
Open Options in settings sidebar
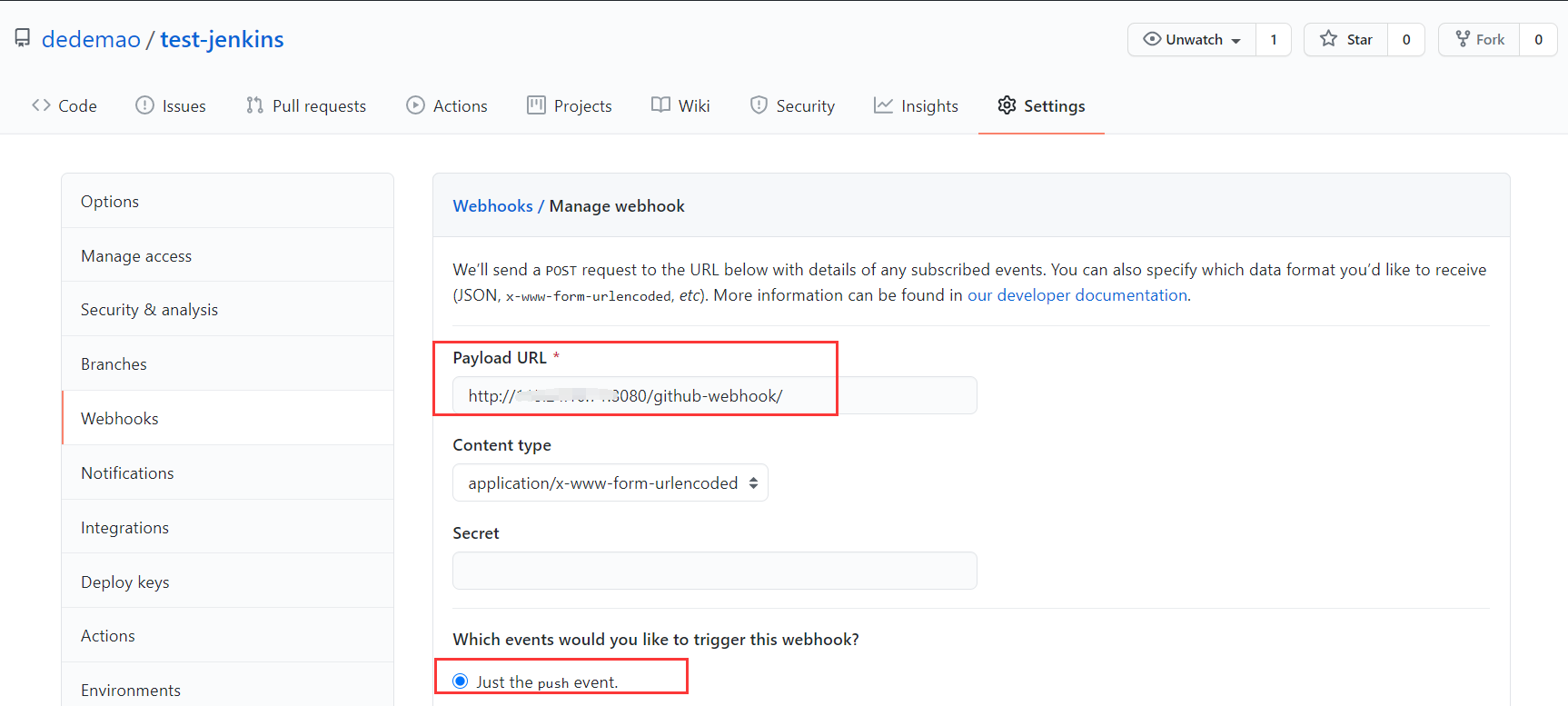[x=228, y=201]
